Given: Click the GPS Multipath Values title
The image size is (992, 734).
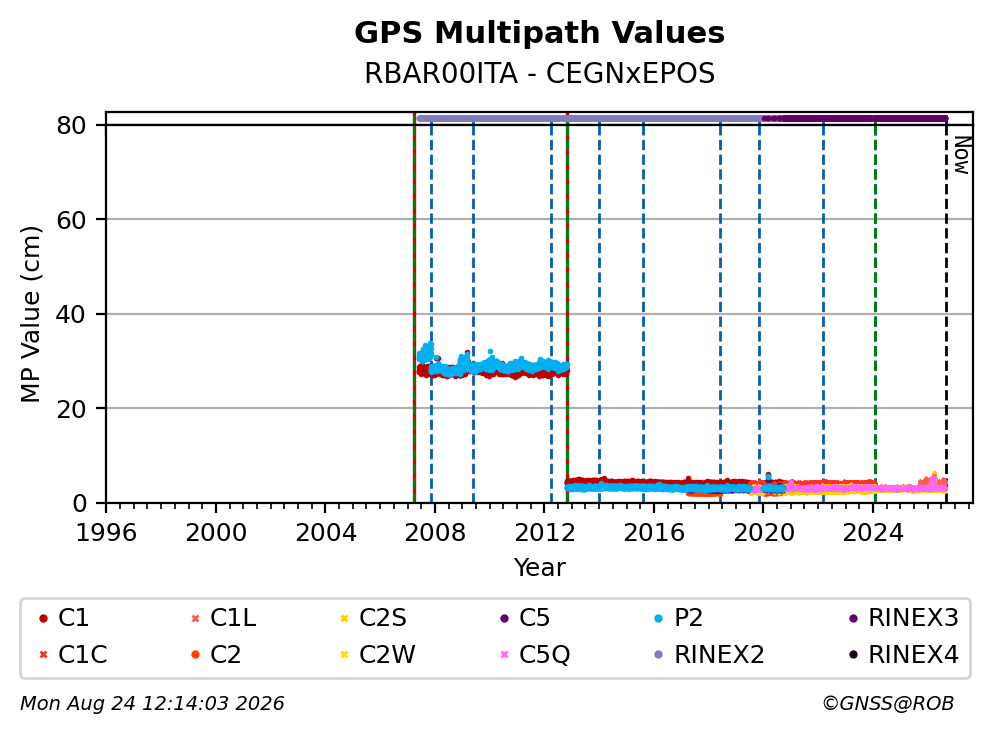Looking at the screenshot, I should (539, 33).
